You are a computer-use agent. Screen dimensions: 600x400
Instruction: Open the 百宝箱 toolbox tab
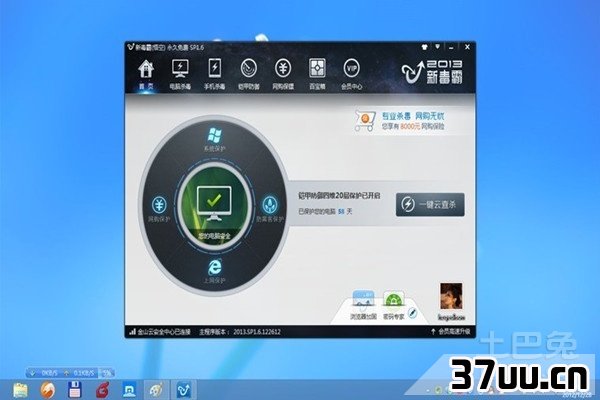coord(317,75)
